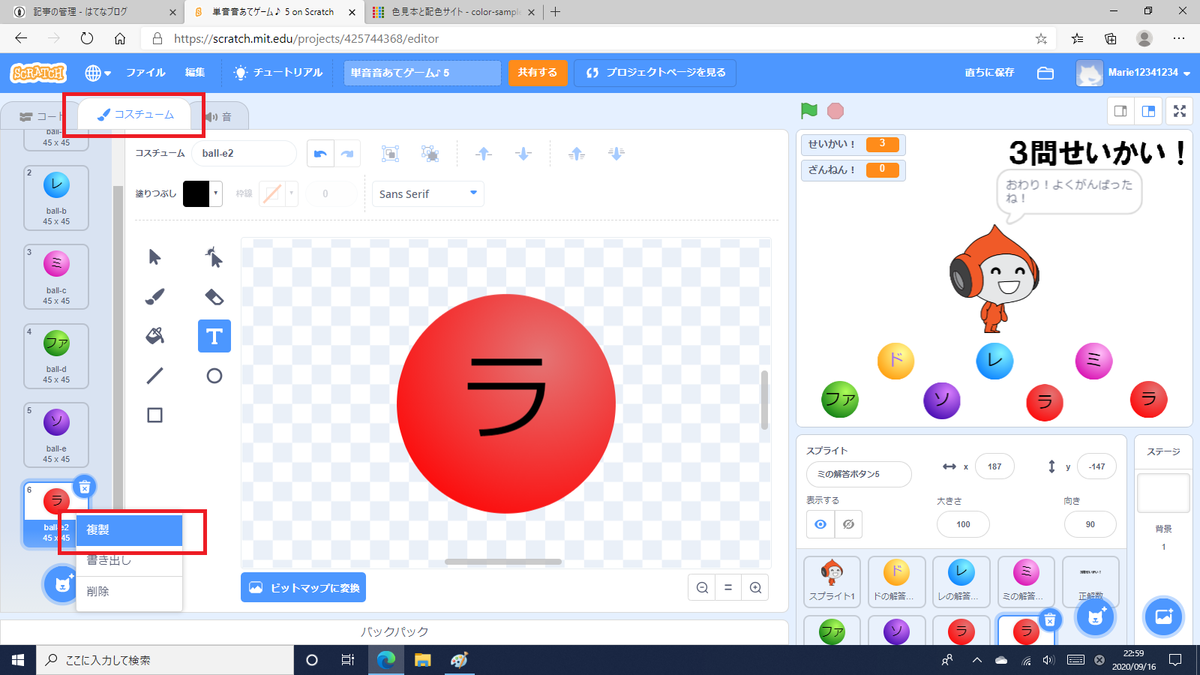Select costume 3 ミ ball-c thumbnail

[56, 276]
